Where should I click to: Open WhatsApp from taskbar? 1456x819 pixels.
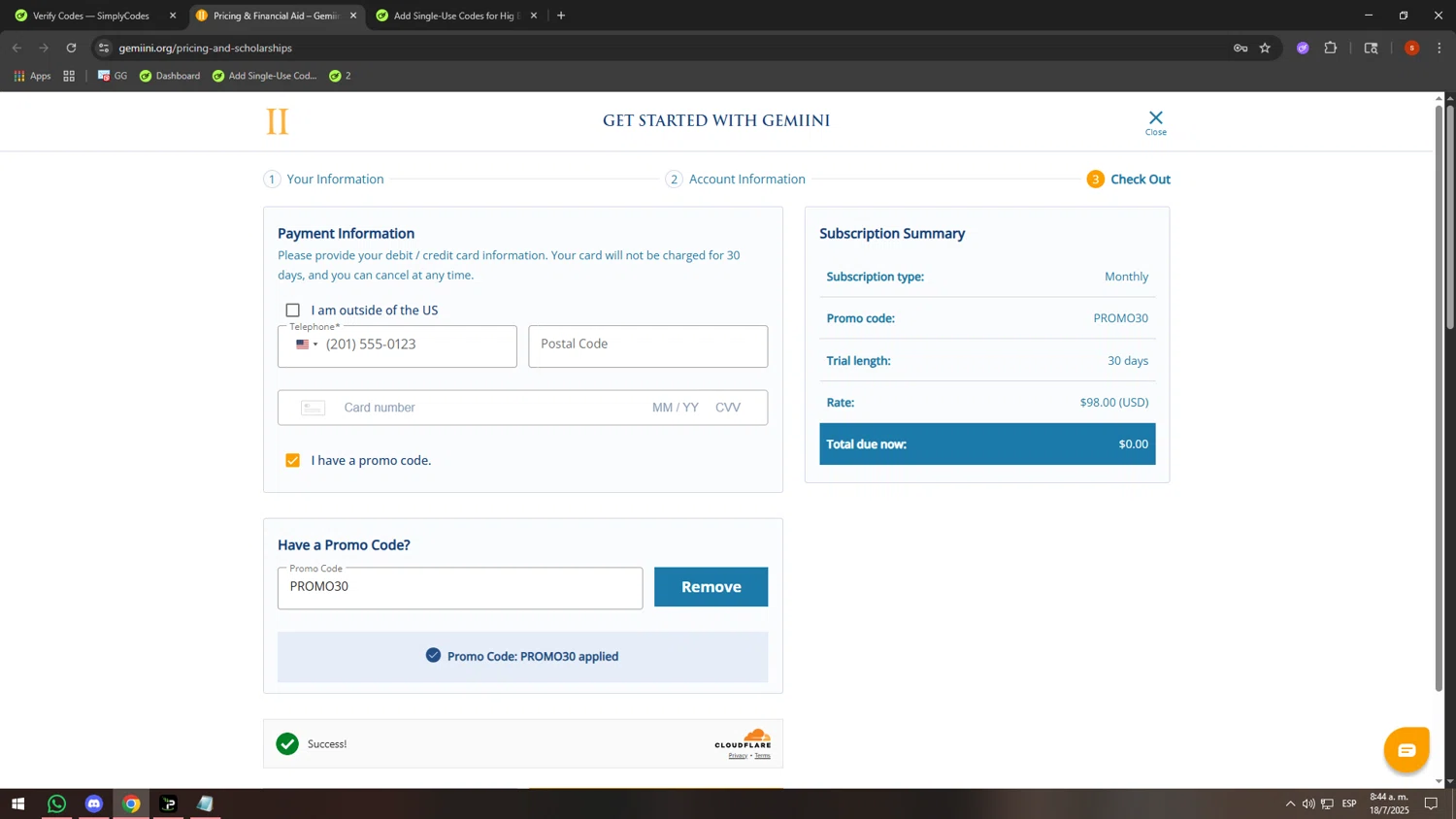pos(56,803)
